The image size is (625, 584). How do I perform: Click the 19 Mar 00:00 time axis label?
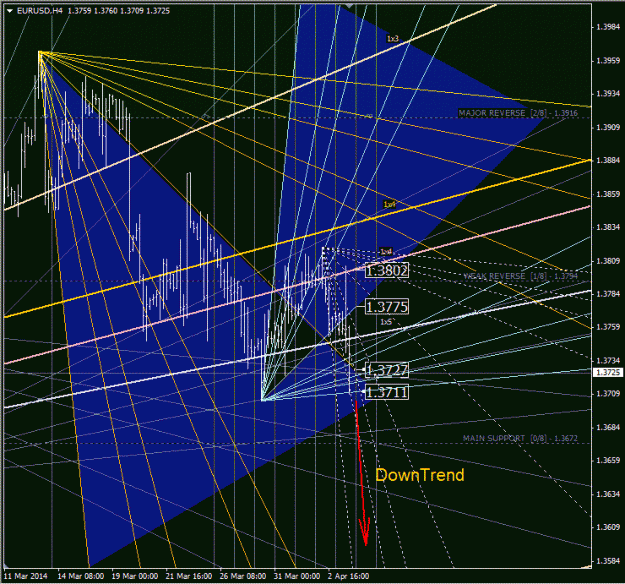point(134,576)
